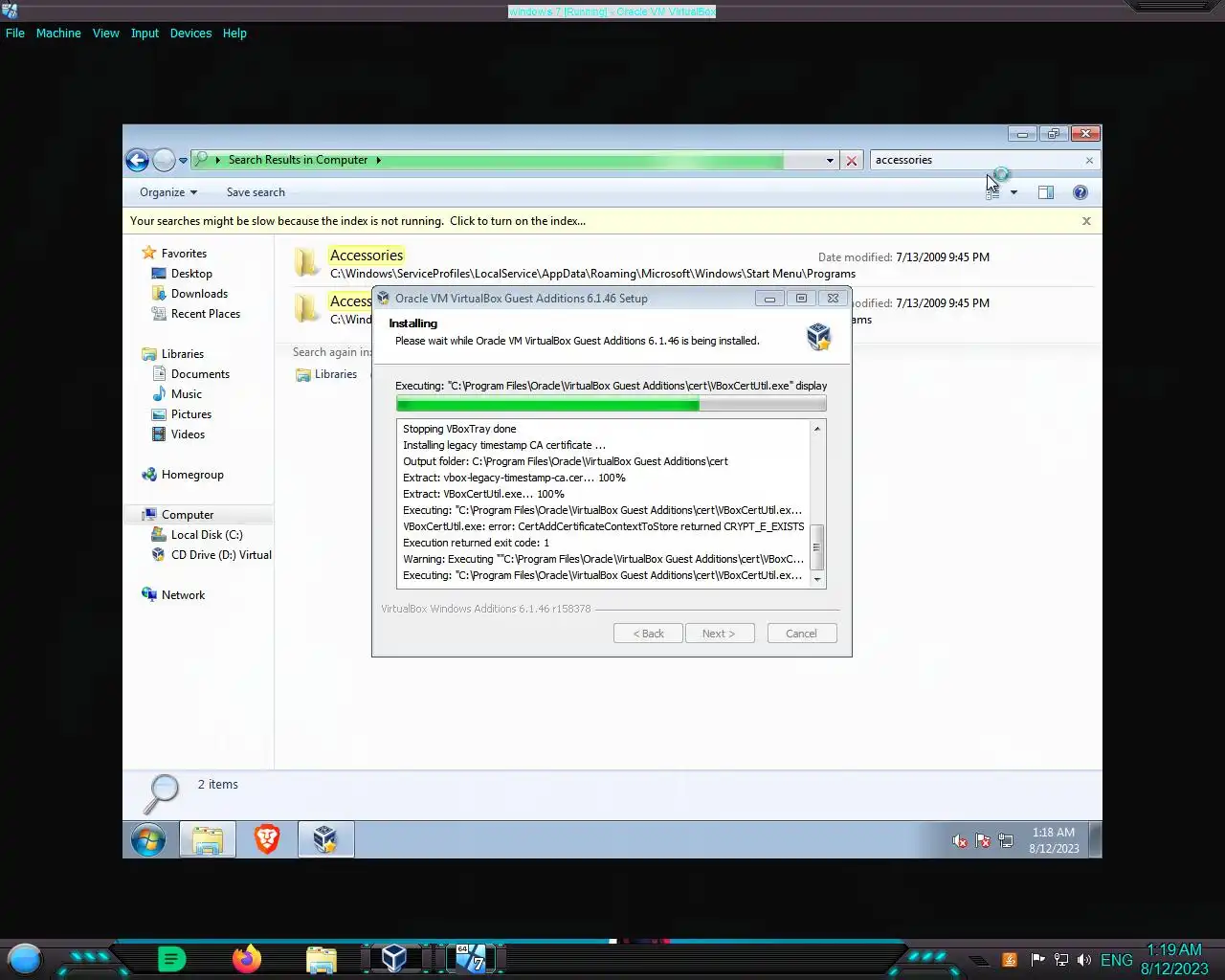Select the "Stopping VBoxTray done" log line
This screenshot has width=1225, height=980.
(x=459, y=429)
